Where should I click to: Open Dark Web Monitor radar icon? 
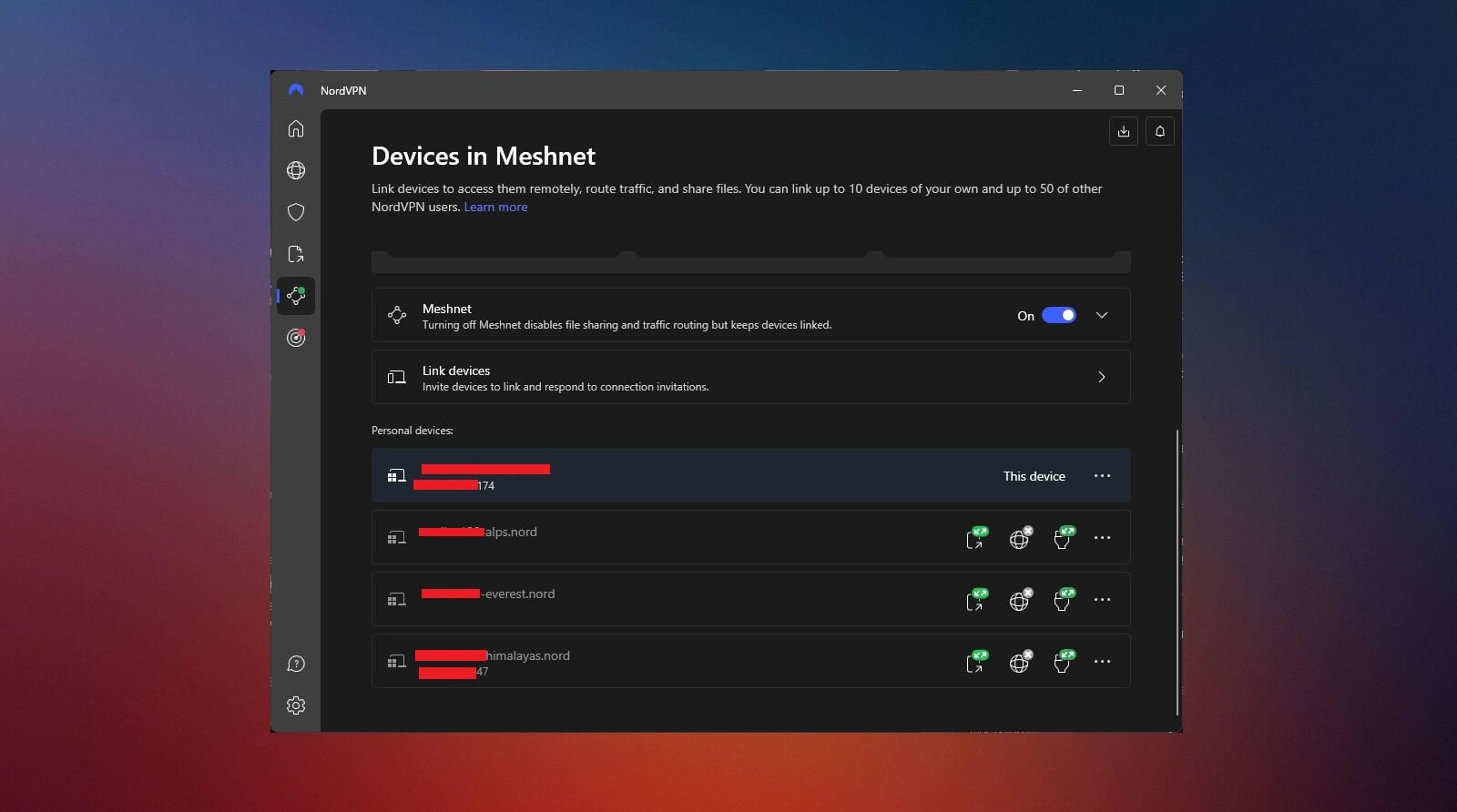click(x=296, y=338)
